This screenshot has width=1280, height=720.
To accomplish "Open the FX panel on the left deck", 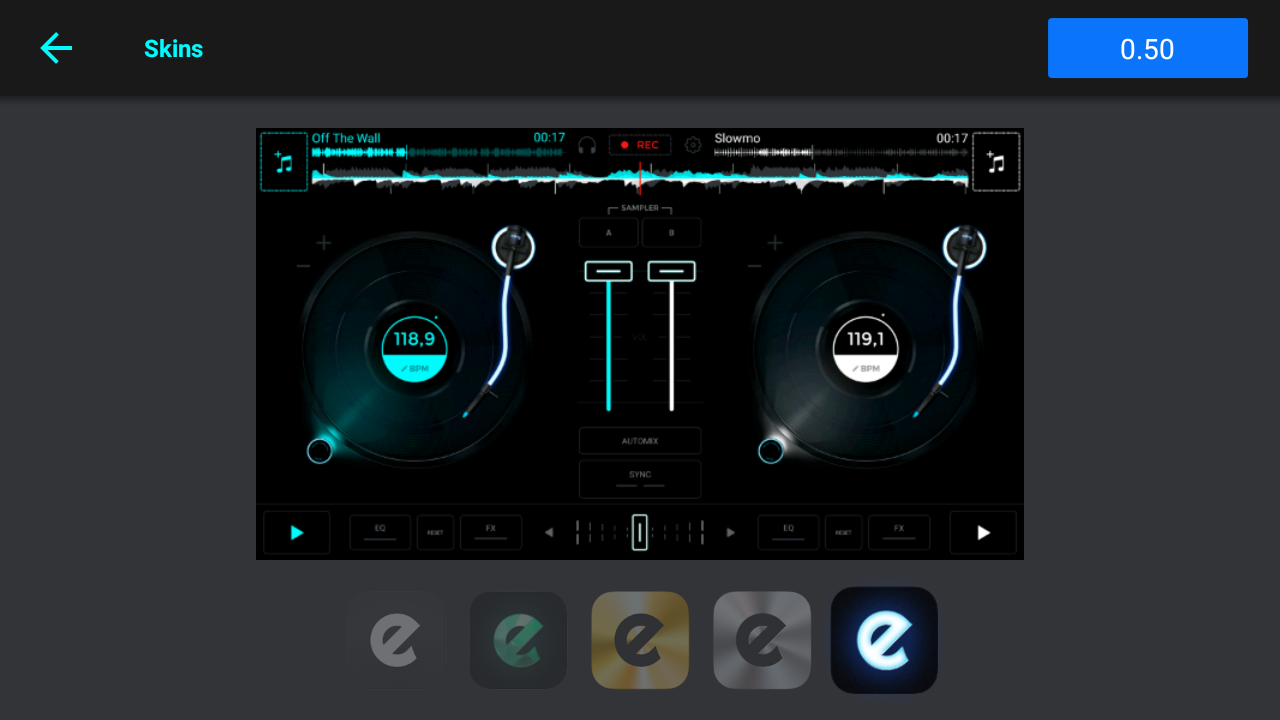I will (x=490, y=532).
